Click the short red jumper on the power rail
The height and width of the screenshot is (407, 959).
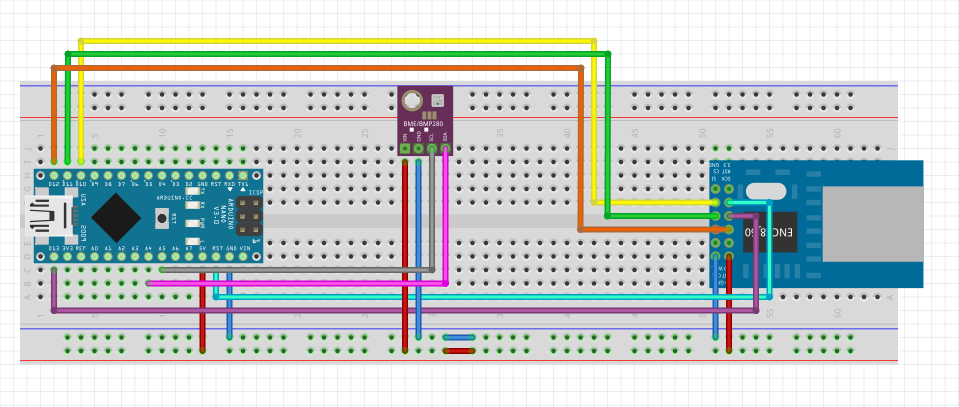(459, 351)
